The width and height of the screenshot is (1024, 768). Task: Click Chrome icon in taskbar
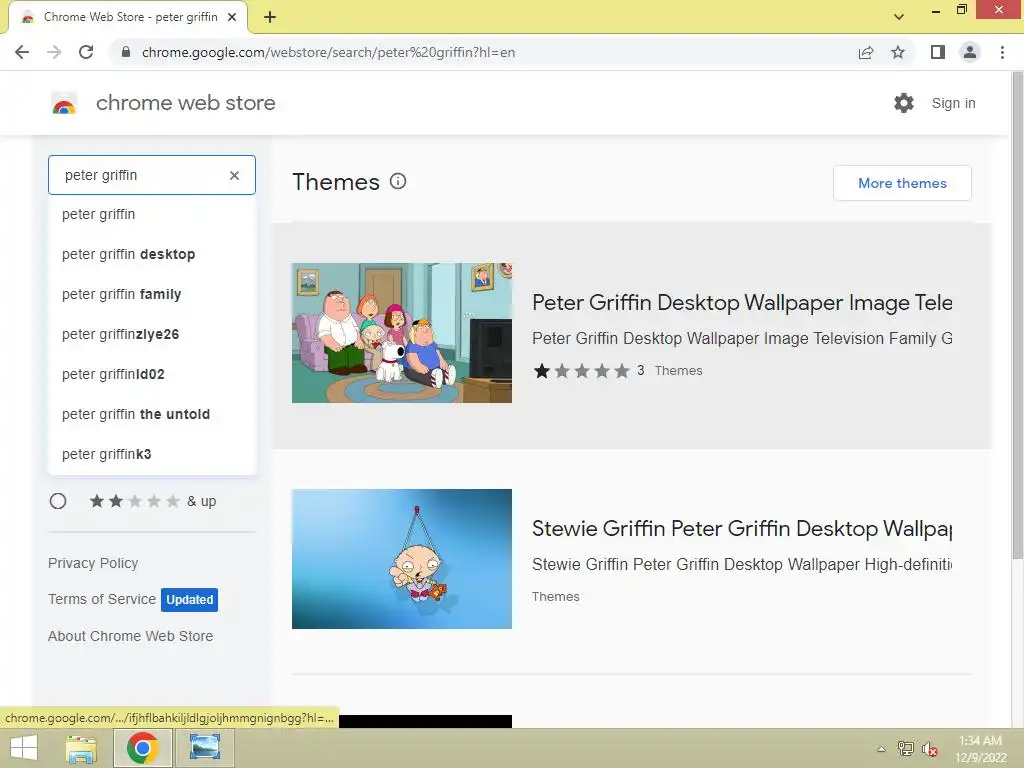click(x=142, y=748)
